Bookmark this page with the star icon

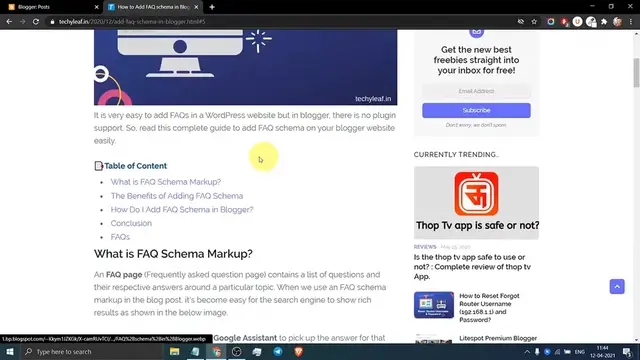(x=534, y=22)
